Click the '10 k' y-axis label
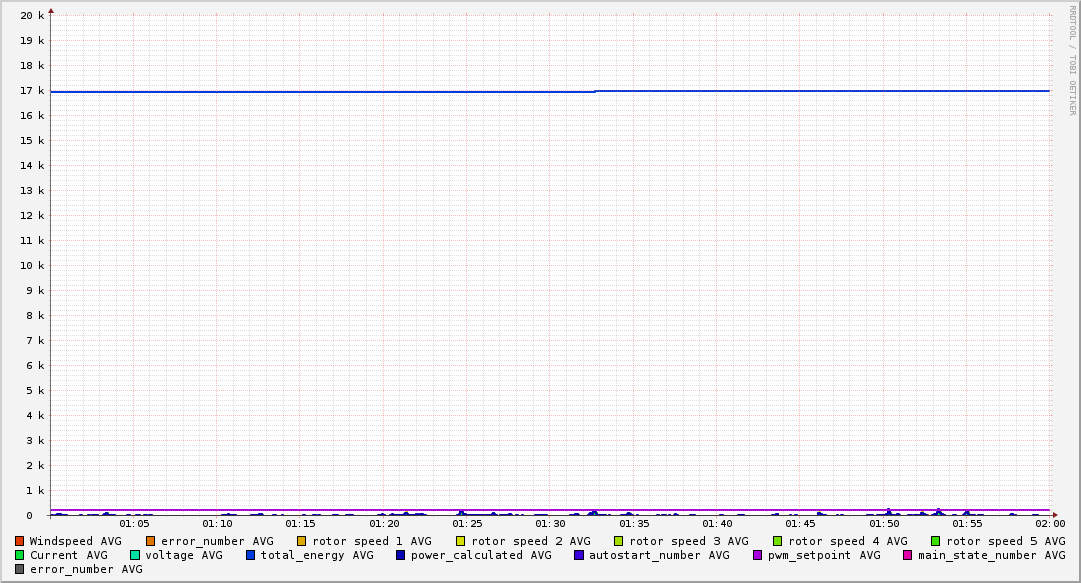Screen dimensions: 1081x583 (x=32, y=265)
